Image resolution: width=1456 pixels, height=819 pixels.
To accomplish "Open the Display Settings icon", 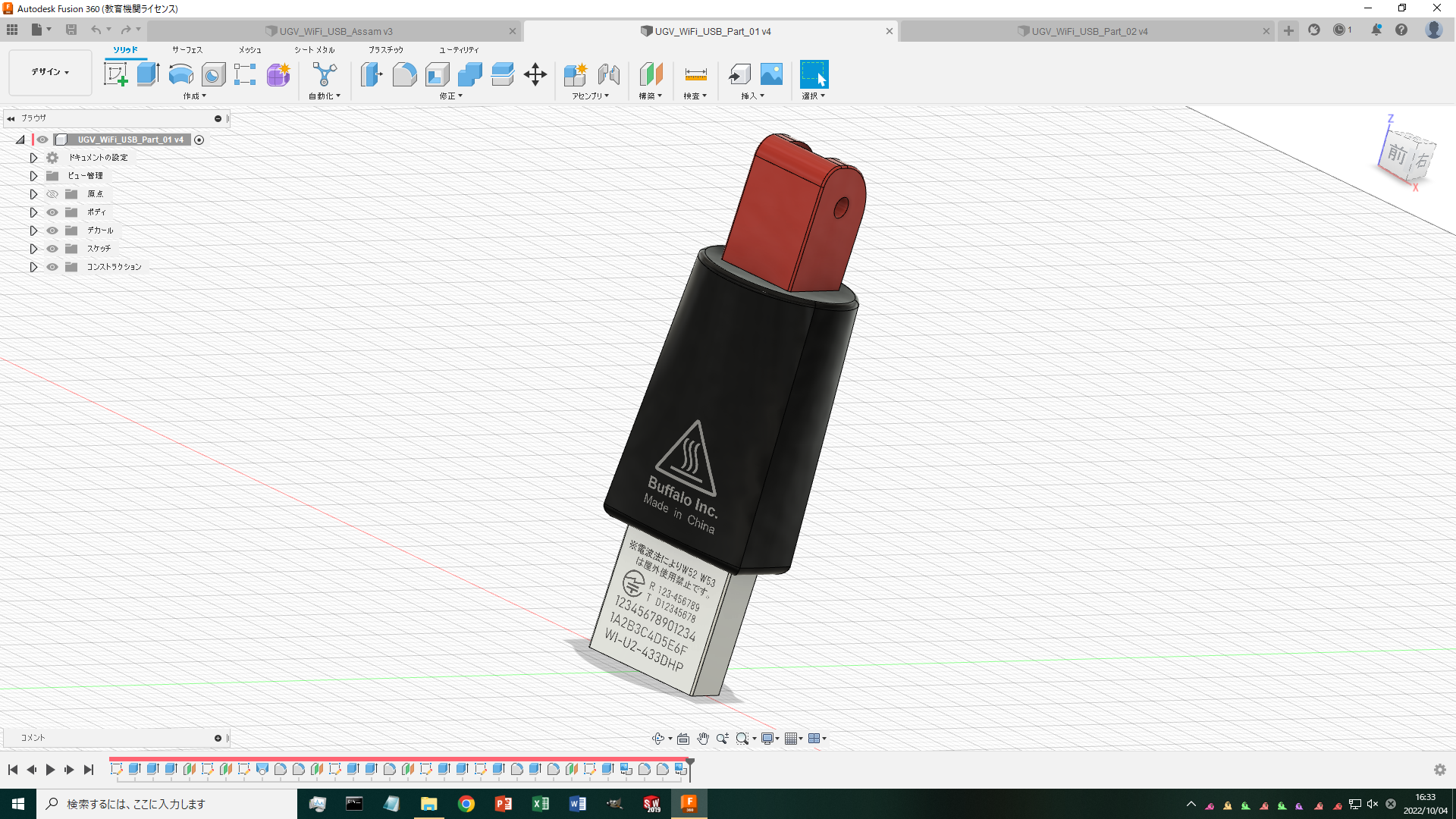I will point(767,739).
